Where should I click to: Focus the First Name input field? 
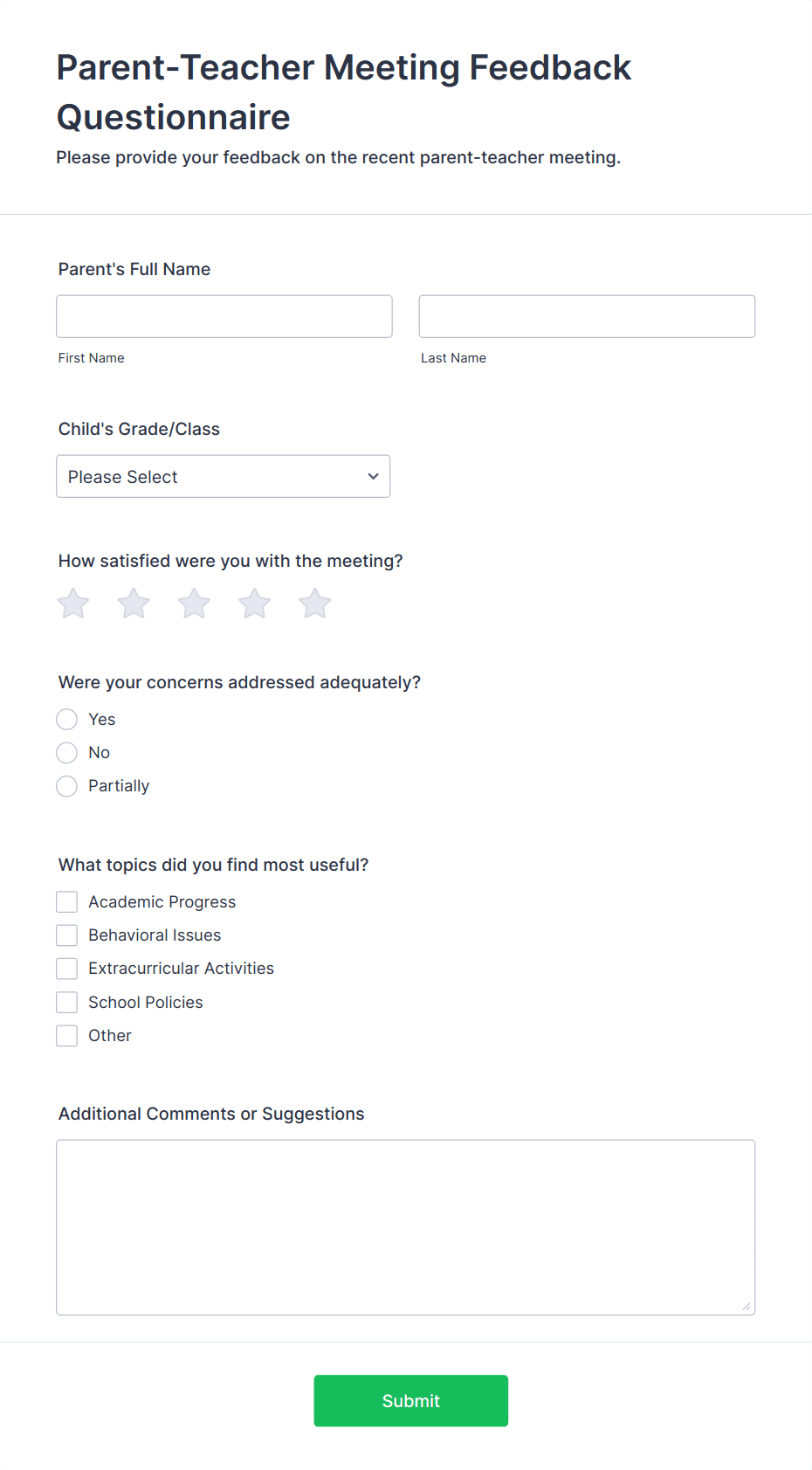click(224, 316)
